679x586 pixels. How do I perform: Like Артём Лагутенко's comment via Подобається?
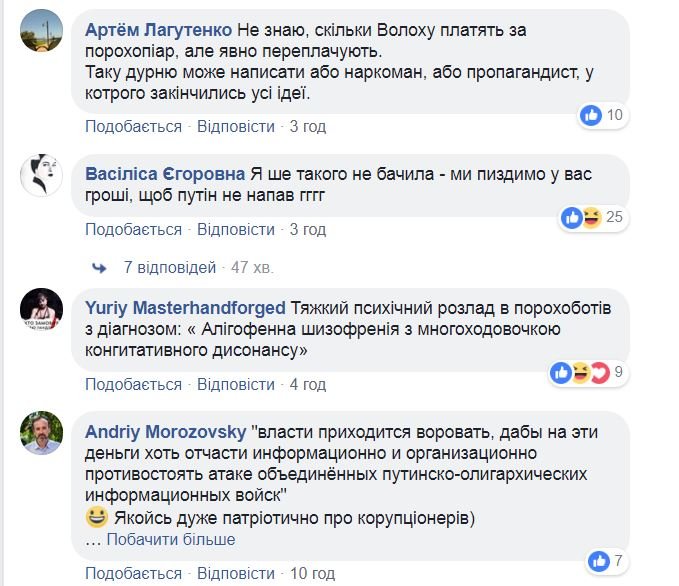pos(133,127)
